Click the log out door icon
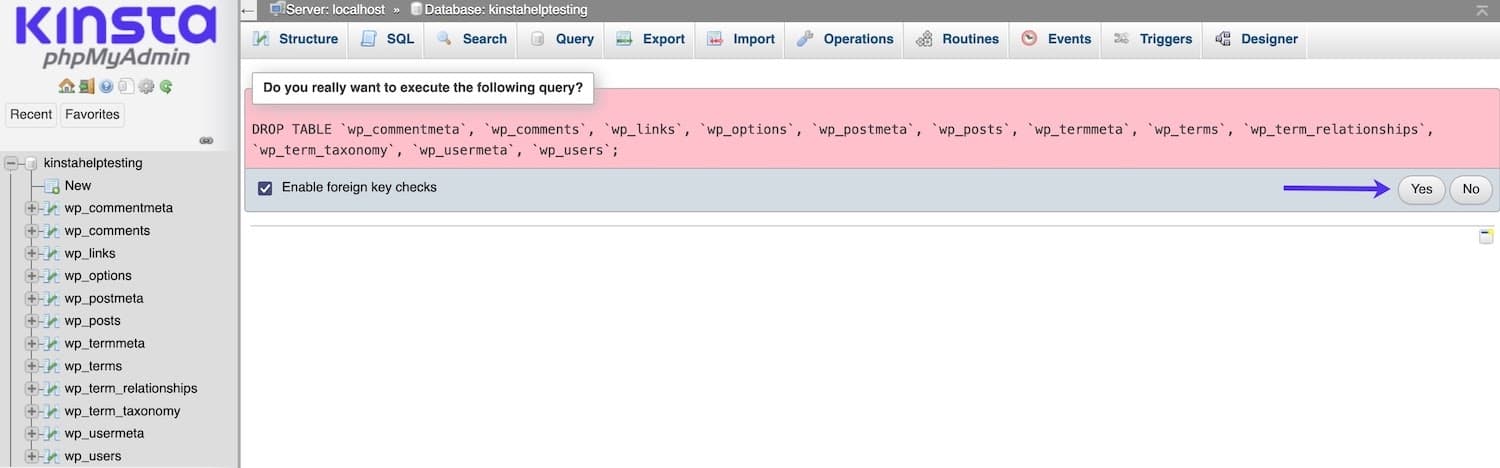This screenshot has width=1500, height=468. pos(86,87)
